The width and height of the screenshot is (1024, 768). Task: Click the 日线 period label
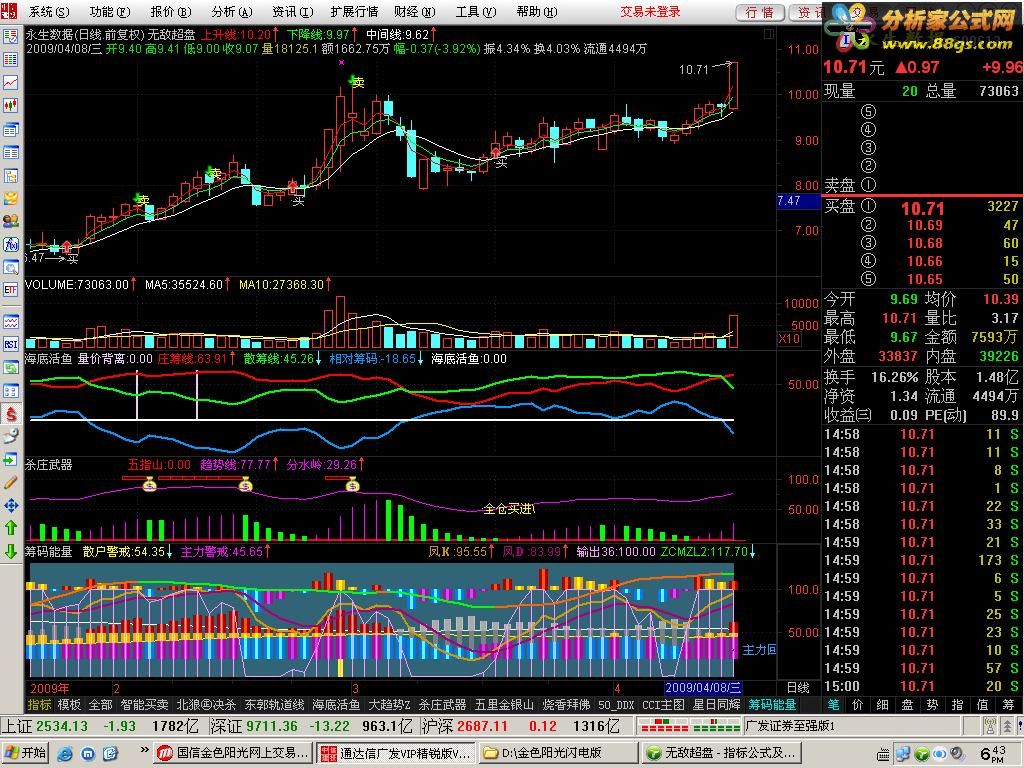coord(798,688)
